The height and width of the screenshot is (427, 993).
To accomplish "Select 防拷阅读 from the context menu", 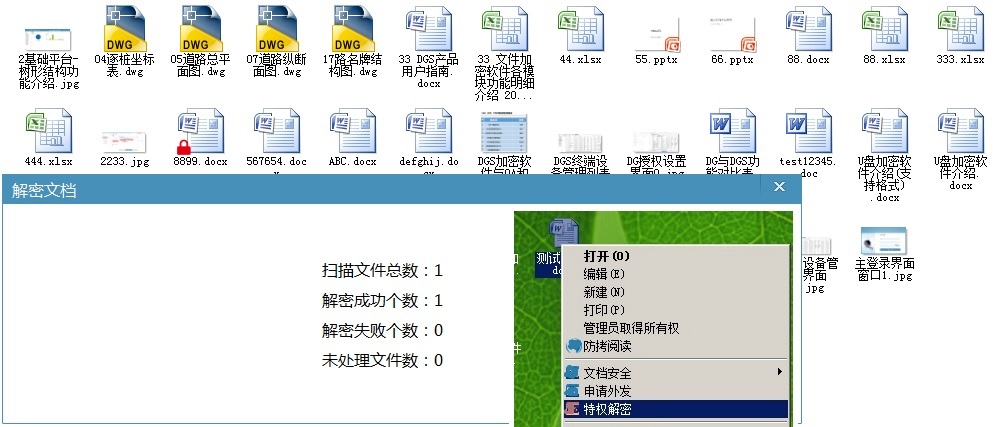I will 607,346.
